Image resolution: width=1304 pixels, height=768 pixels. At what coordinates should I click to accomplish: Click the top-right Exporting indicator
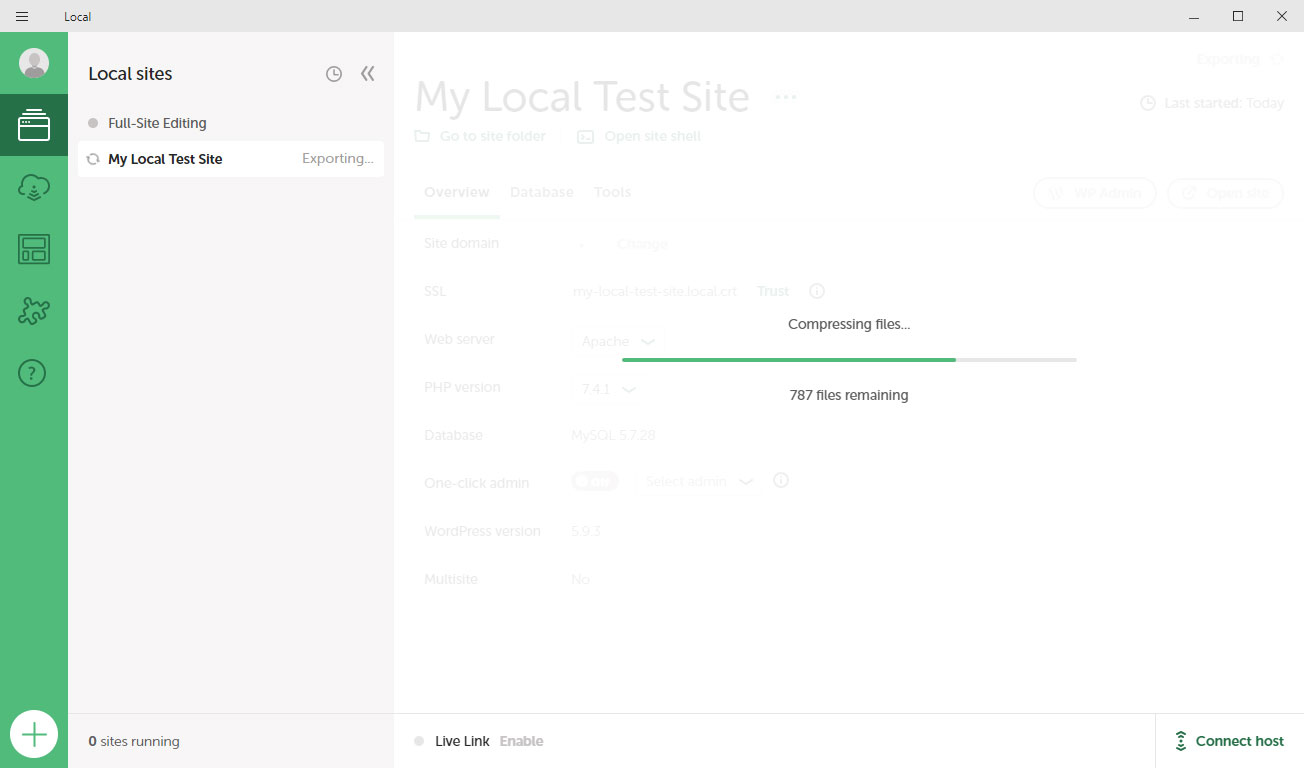pos(1240,59)
